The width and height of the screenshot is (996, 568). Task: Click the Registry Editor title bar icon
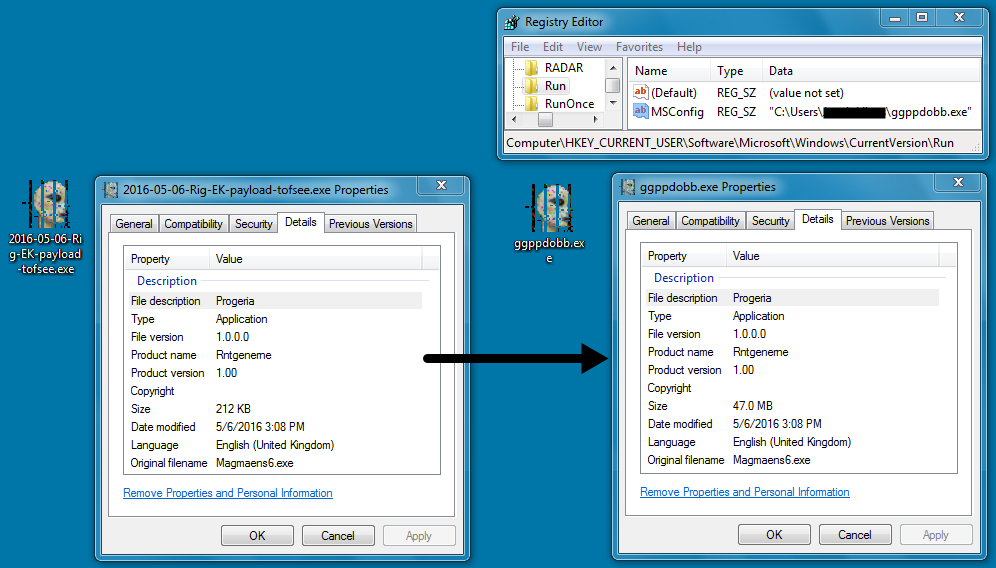pyautogui.click(x=512, y=22)
